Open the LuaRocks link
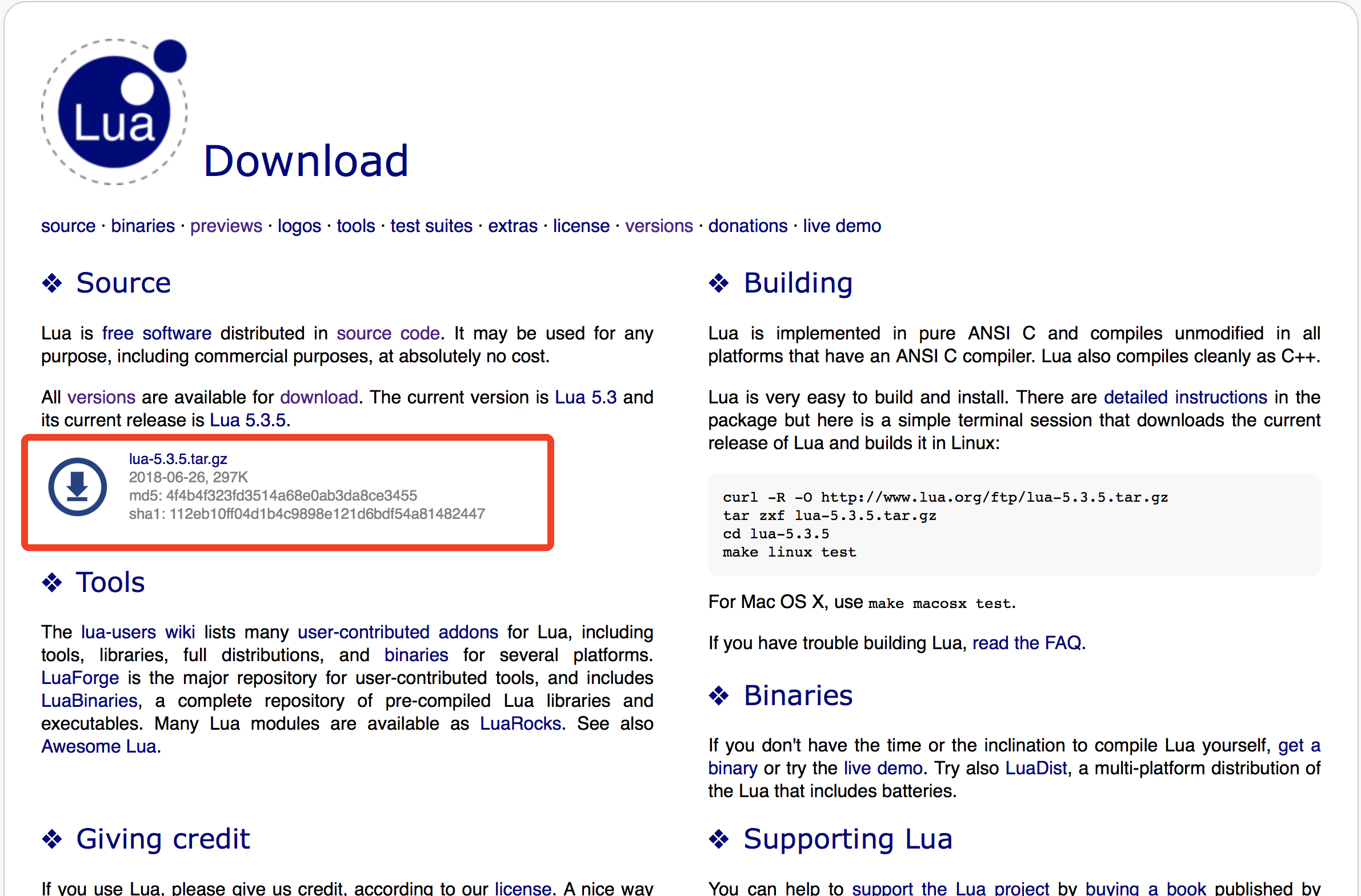The image size is (1361, 896). click(521, 723)
